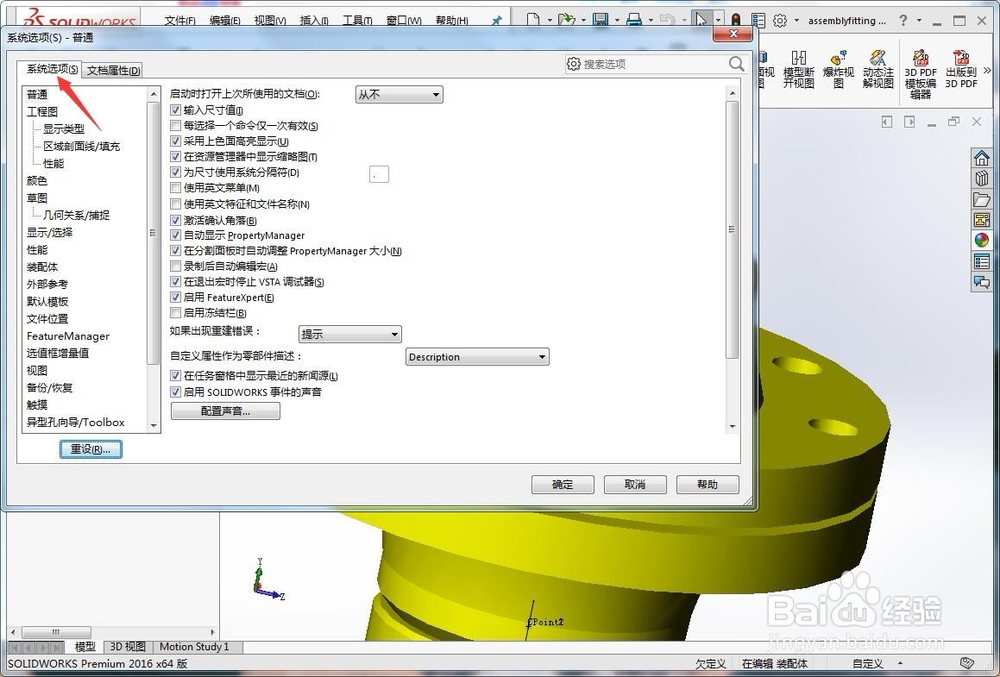Click the 取消 button
This screenshot has height=677, width=1000.
coord(635,484)
